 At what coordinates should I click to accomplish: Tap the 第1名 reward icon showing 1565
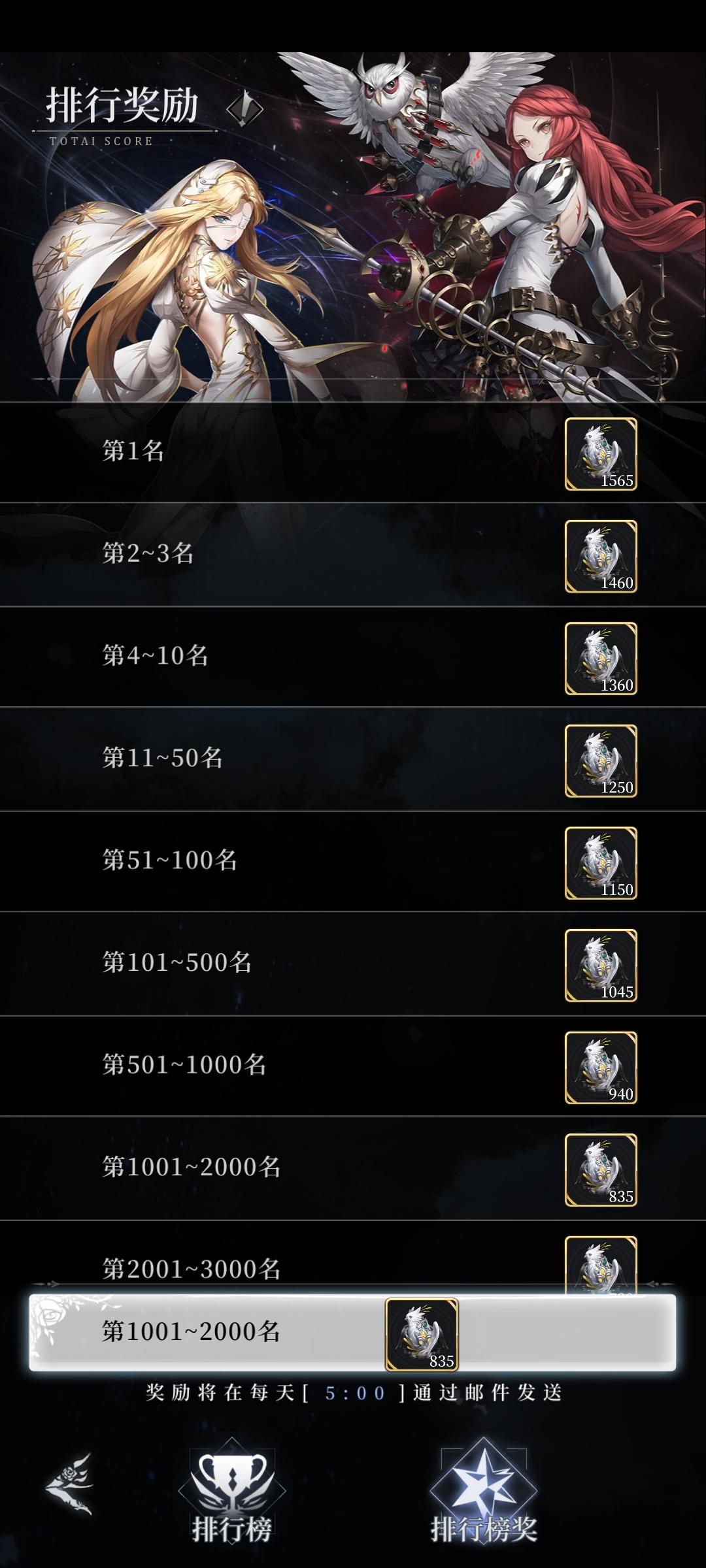pyautogui.click(x=601, y=454)
